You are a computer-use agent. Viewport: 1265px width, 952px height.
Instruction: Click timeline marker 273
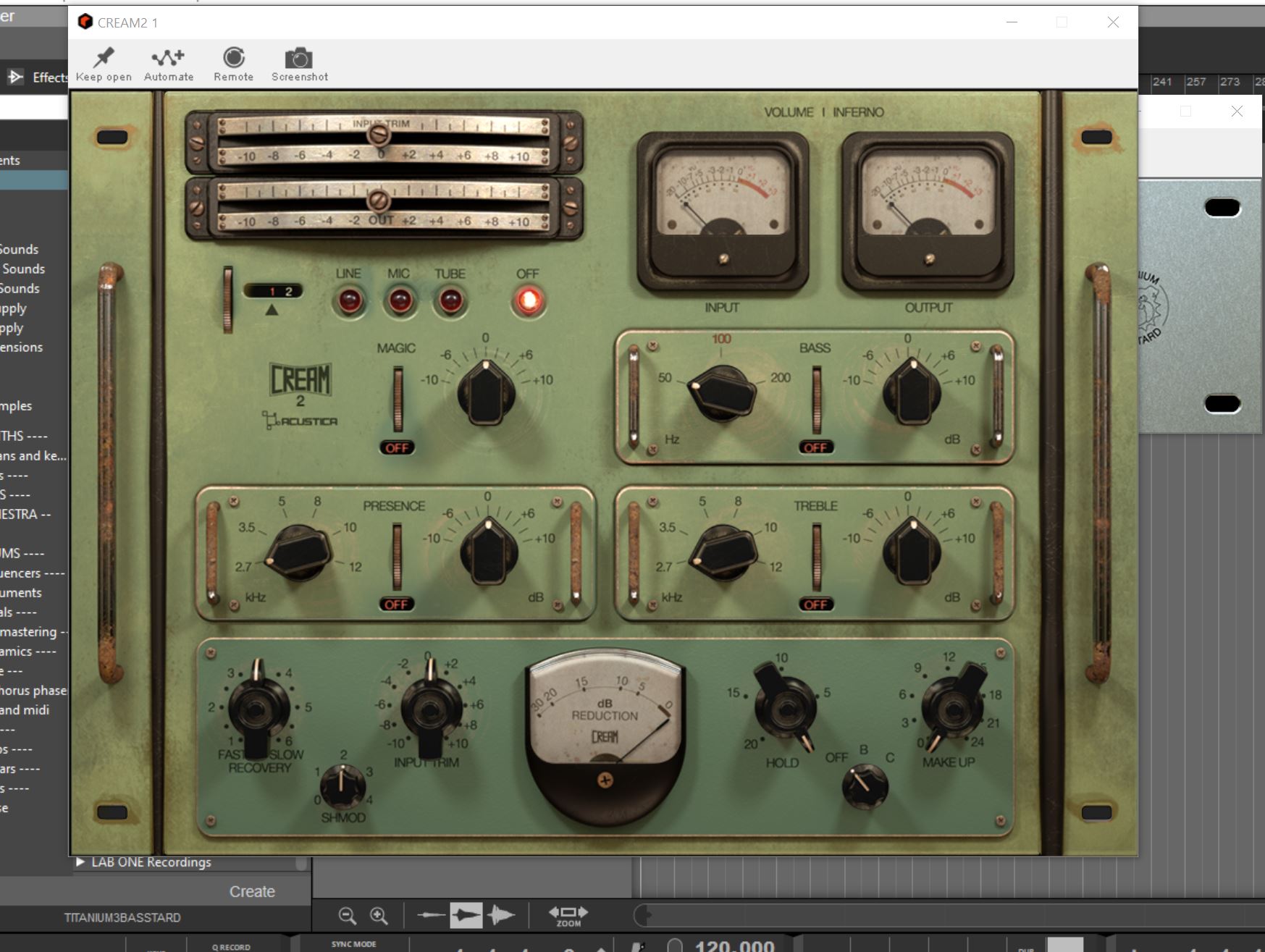point(1230,82)
